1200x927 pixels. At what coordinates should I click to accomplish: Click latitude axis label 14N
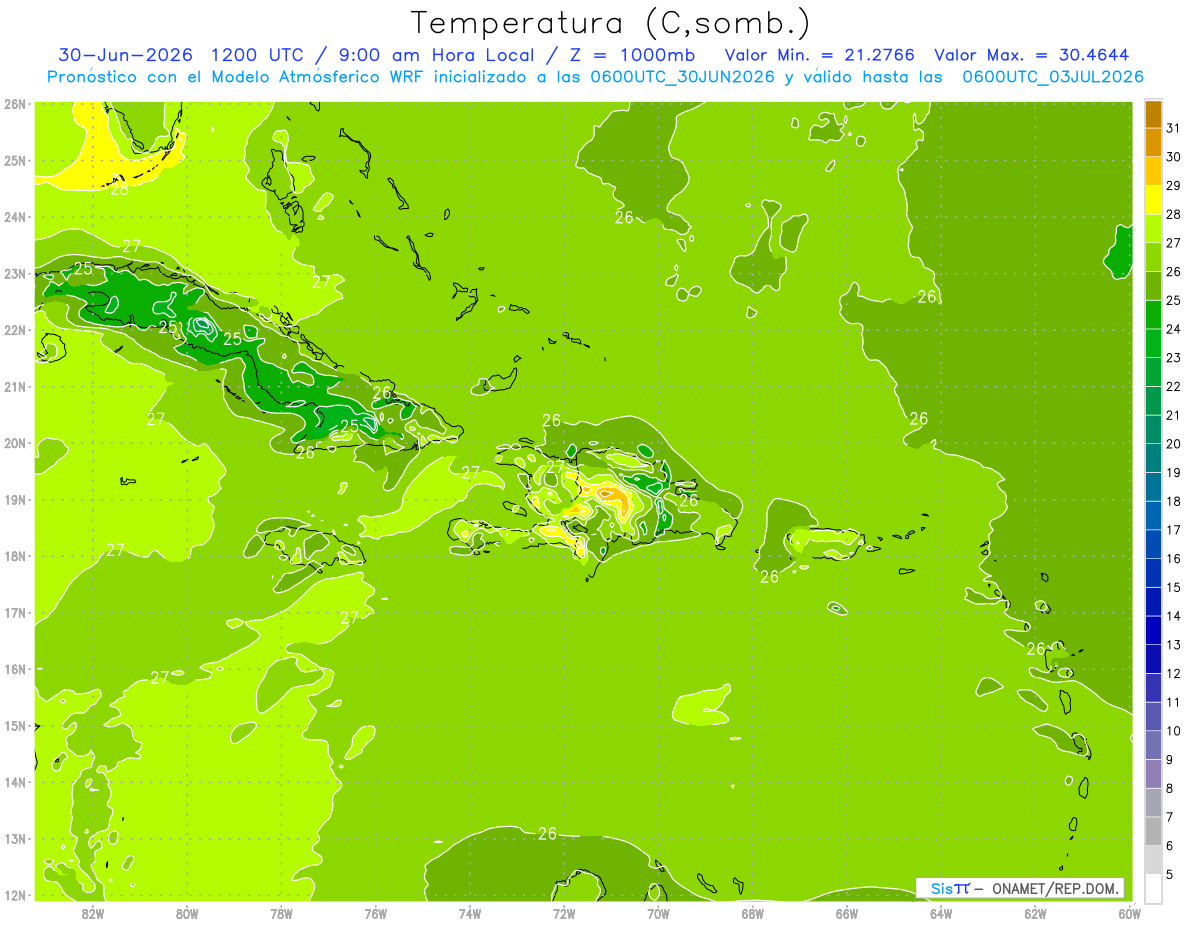[x=15, y=782]
